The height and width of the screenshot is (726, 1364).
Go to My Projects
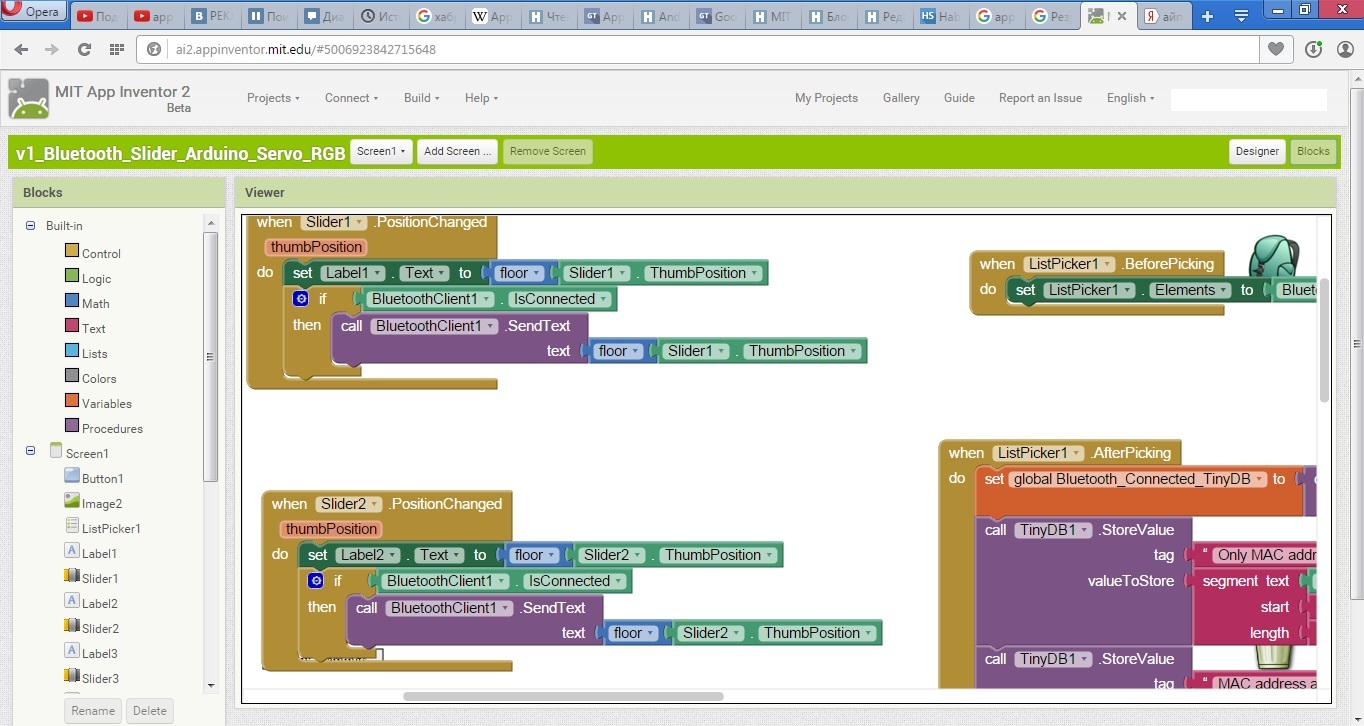pyautogui.click(x=826, y=98)
